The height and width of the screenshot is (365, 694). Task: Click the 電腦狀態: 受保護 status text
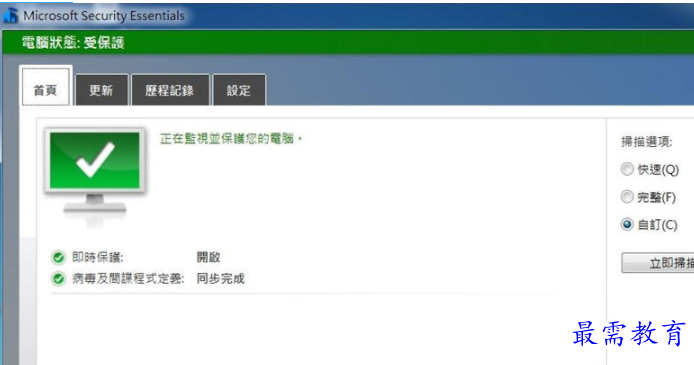tap(73, 43)
